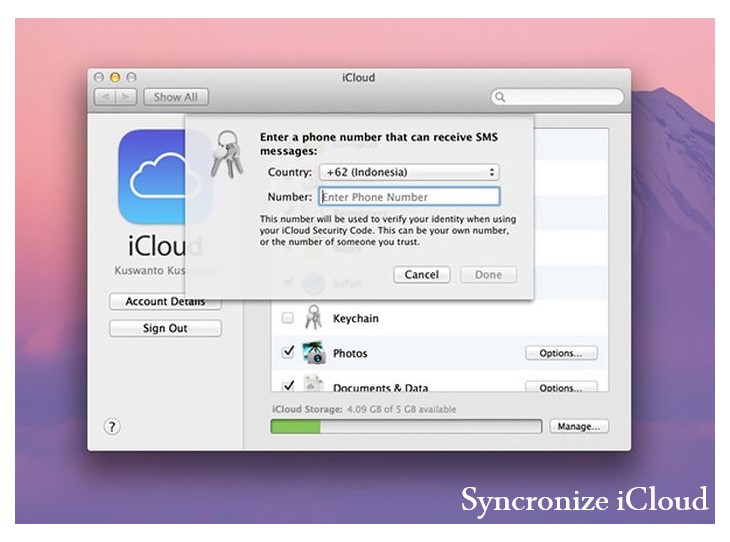Image resolution: width=730 pixels, height=542 pixels.
Task: Click the yellow minimize window button
Action: [115, 77]
